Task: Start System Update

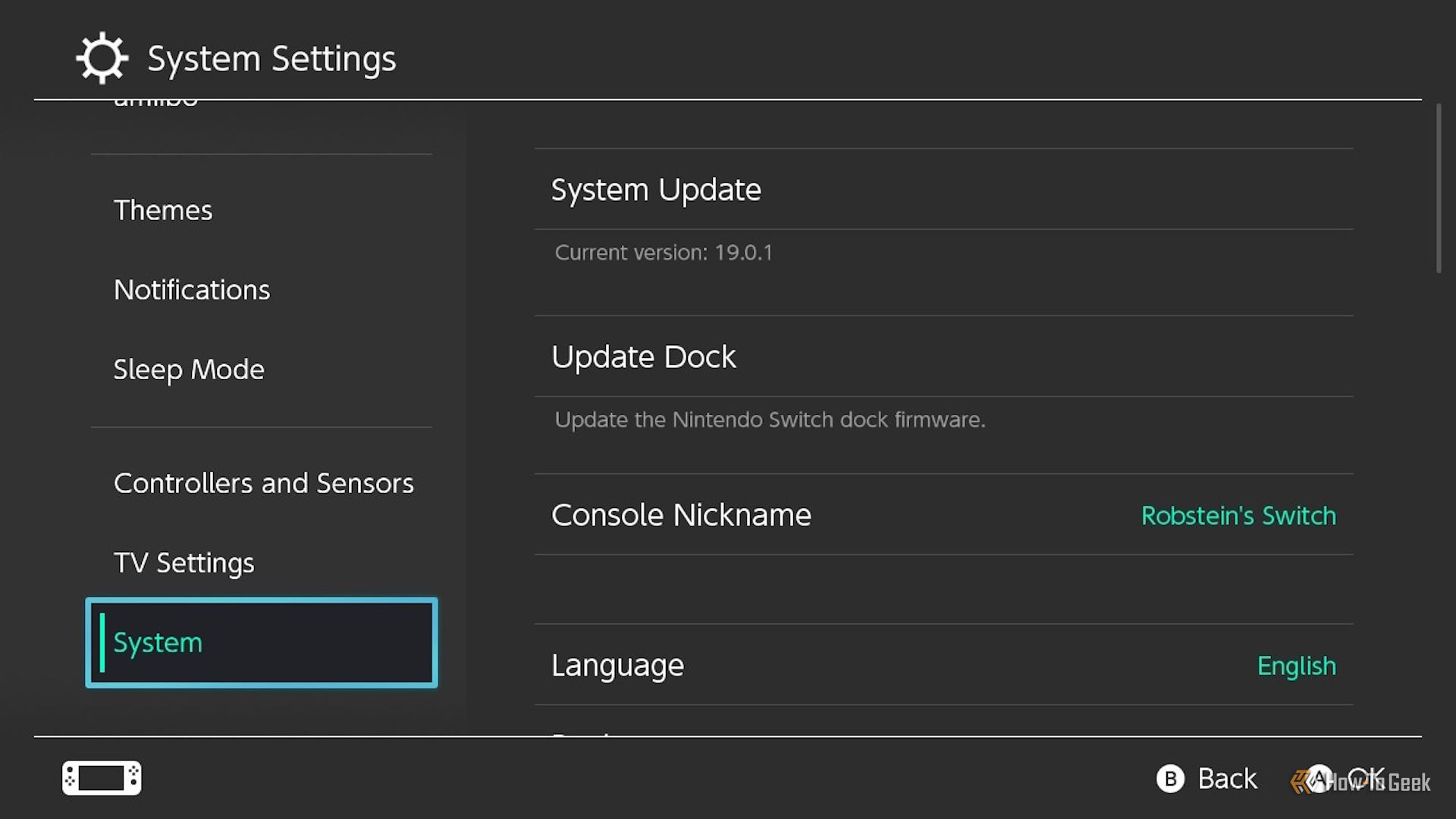Action: click(944, 189)
